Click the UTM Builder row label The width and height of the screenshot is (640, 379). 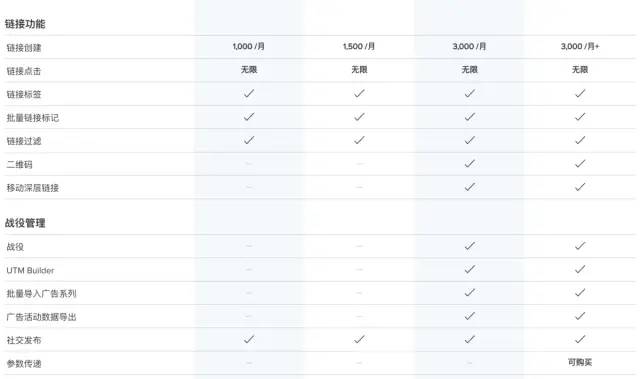click(x=30, y=270)
